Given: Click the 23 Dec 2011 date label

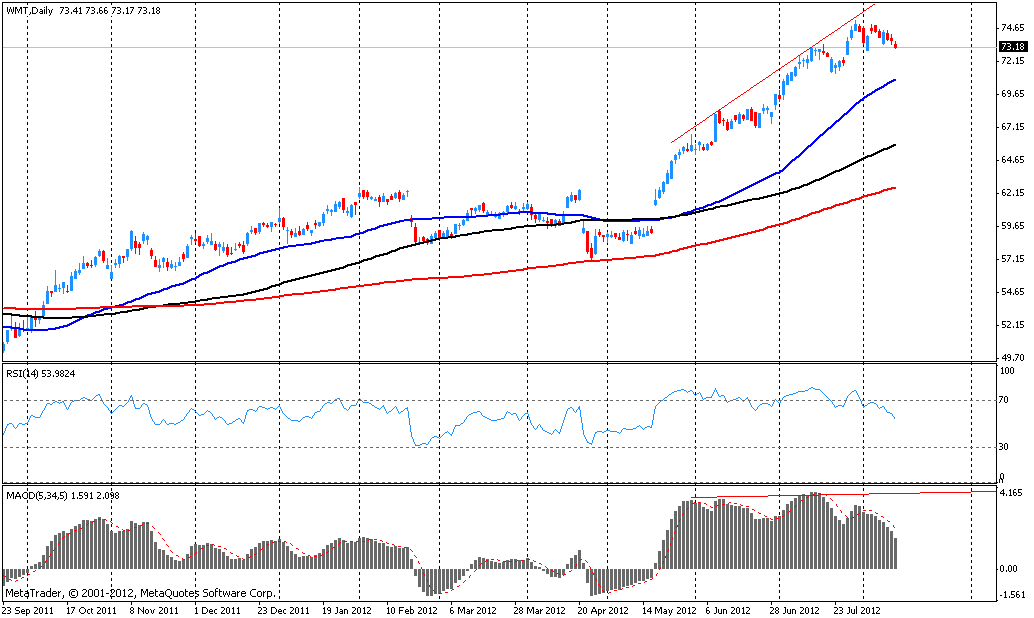Looking at the screenshot, I should (x=283, y=610).
